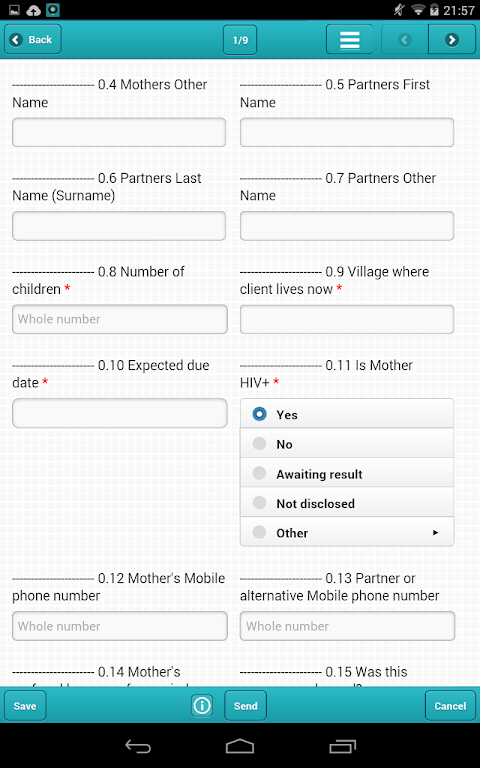Viewport: 480px width, 768px height.
Task: Click the Back button
Action: click(x=33, y=39)
